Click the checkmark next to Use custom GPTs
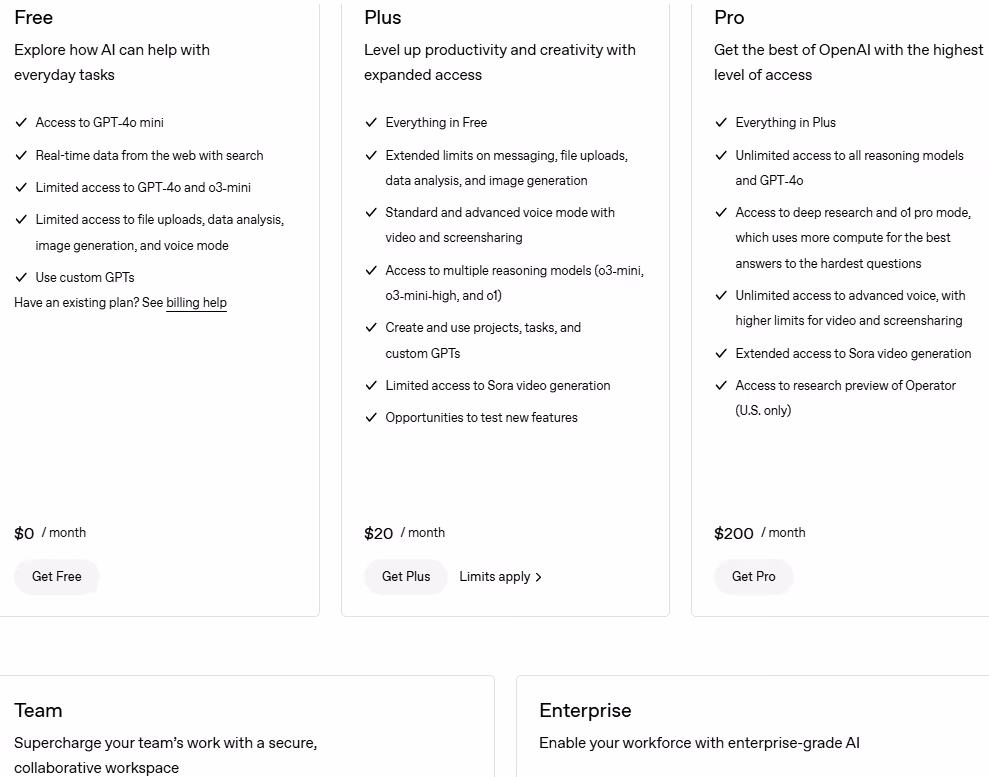 point(21,277)
